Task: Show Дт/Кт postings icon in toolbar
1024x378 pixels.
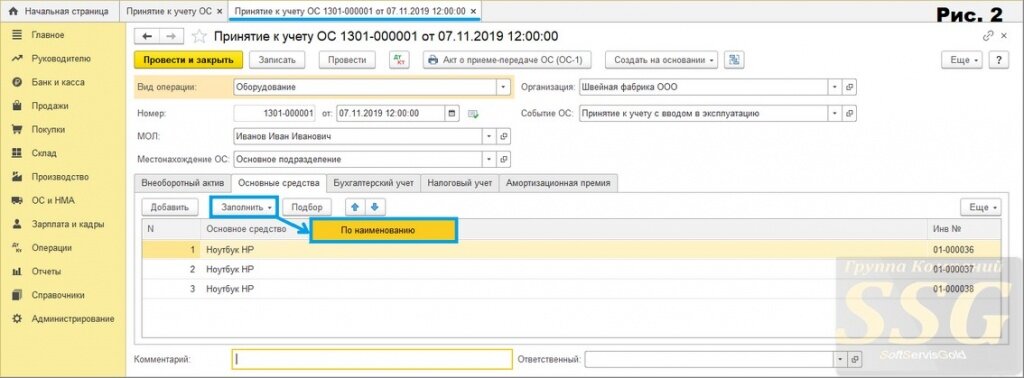Action: 399,59
